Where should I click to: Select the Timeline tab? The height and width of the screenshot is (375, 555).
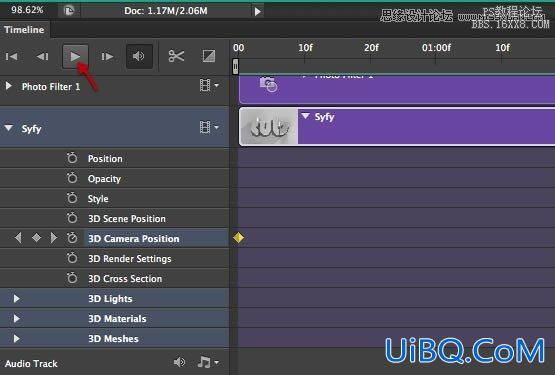pos(24,29)
